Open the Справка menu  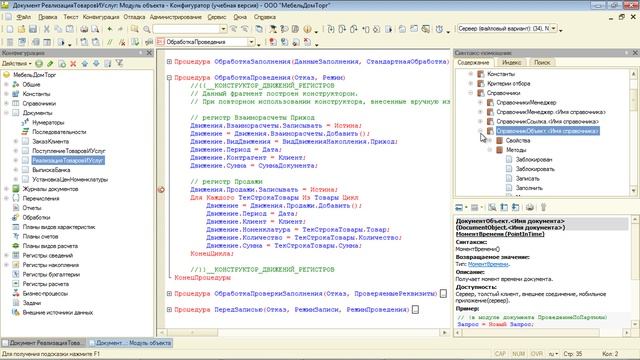click(x=265, y=17)
